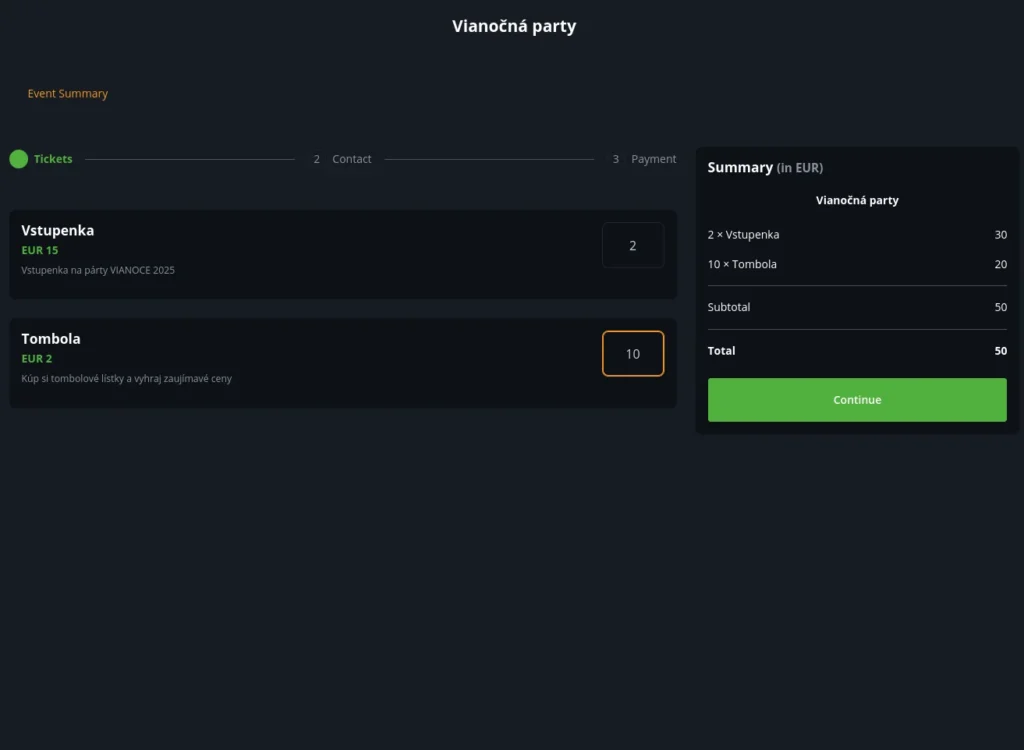The image size is (1024, 750).
Task: Select the 2 × Vstupenka summary line
Action: (x=743, y=235)
